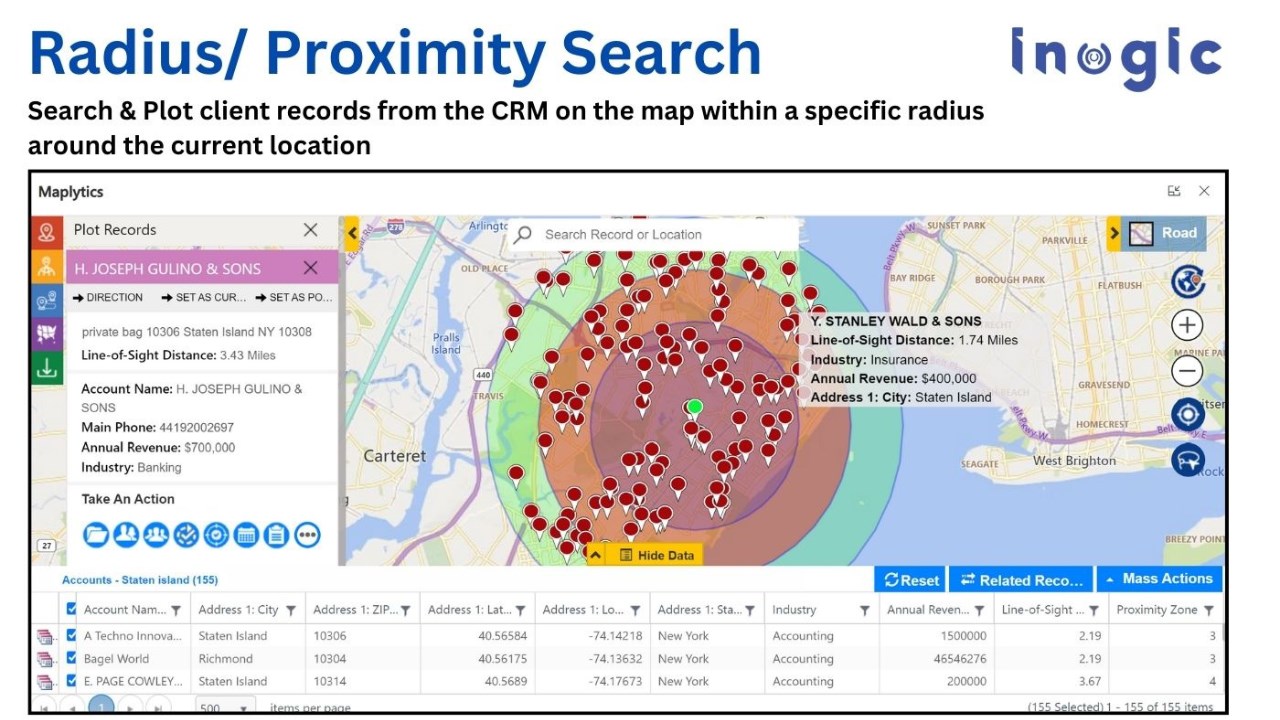Open more actions ellipsis icon

coord(307,535)
